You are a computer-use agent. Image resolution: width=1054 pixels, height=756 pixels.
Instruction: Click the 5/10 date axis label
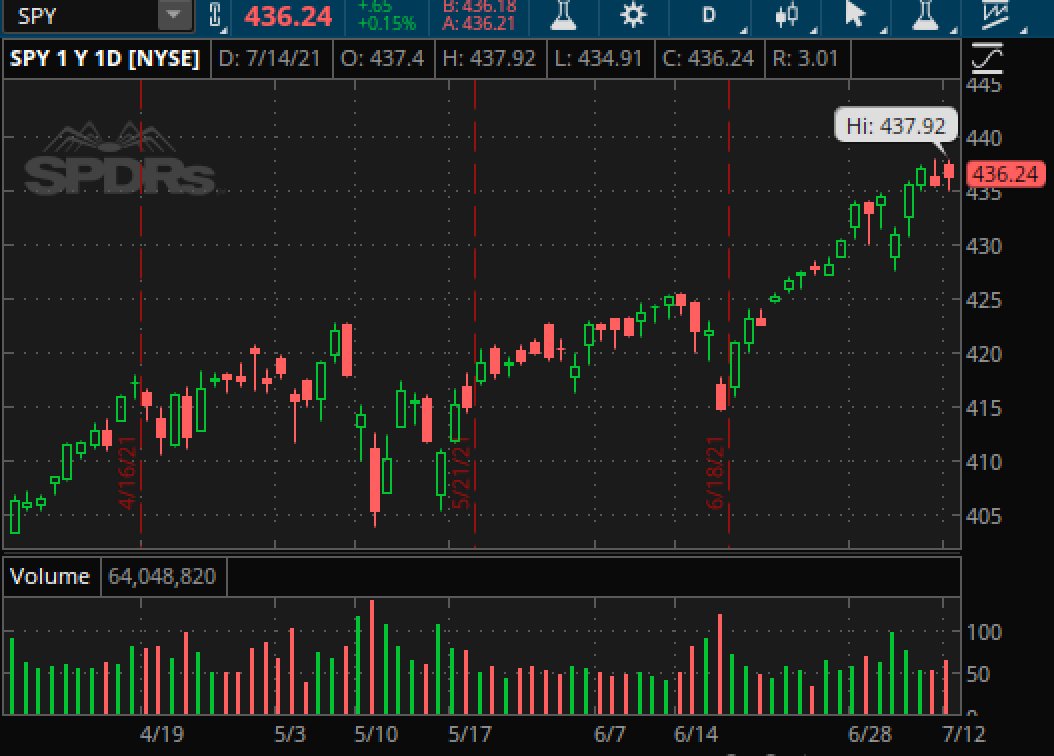(376, 734)
